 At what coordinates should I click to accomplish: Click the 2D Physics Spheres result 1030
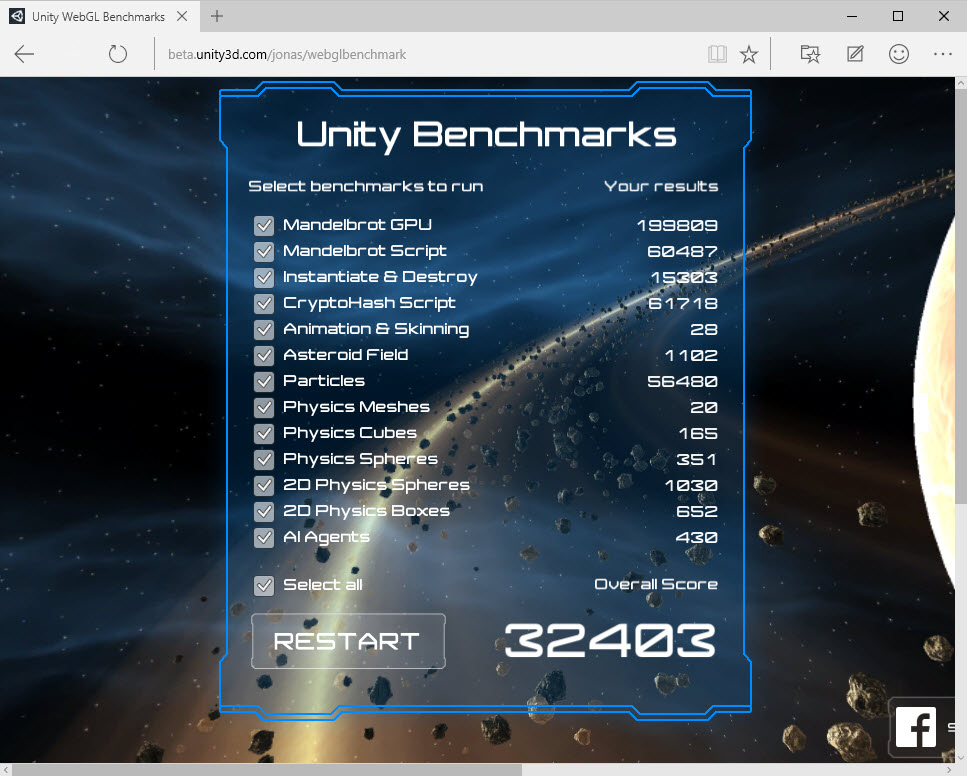(x=691, y=485)
